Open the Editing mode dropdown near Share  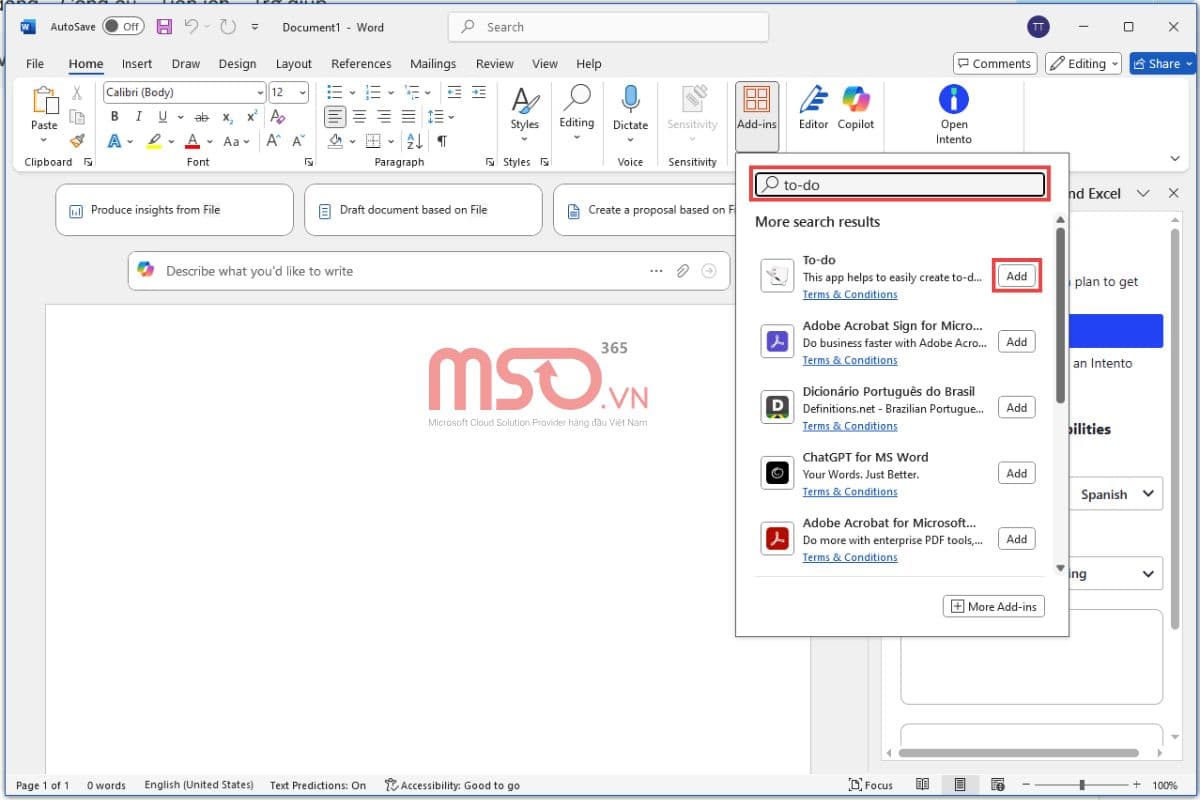click(1083, 63)
